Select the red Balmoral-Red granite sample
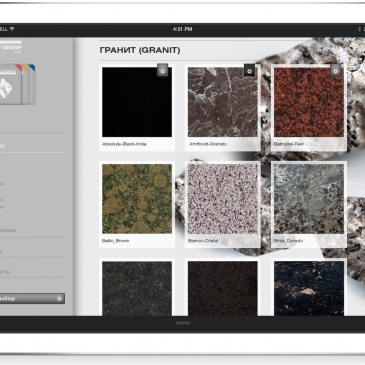 pyautogui.click(x=309, y=102)
